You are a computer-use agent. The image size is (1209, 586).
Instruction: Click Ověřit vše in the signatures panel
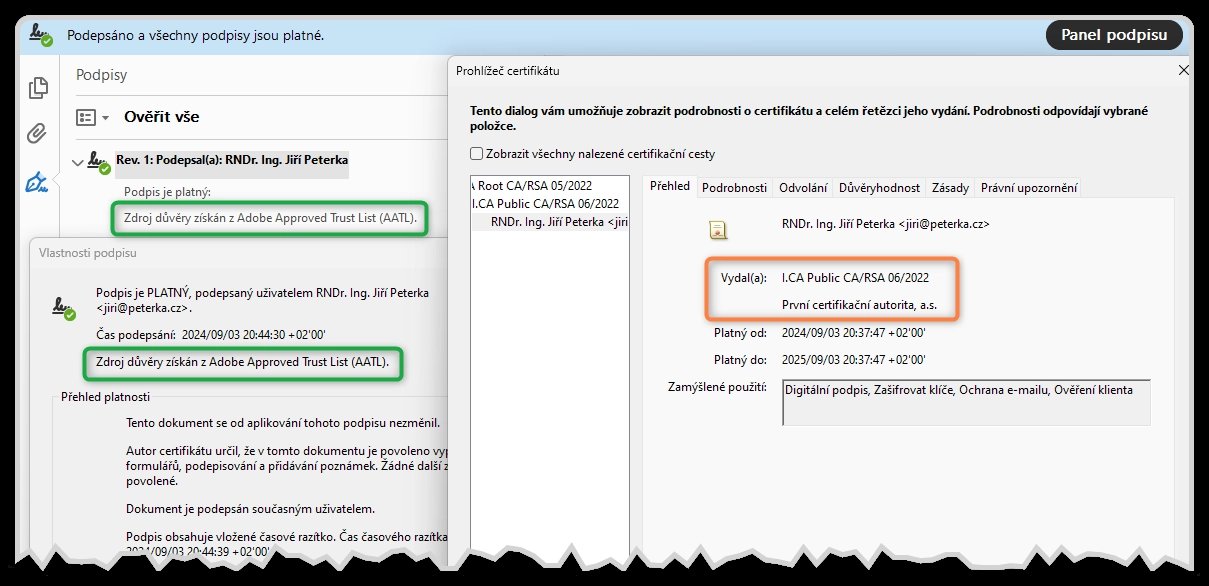(161, 117)
